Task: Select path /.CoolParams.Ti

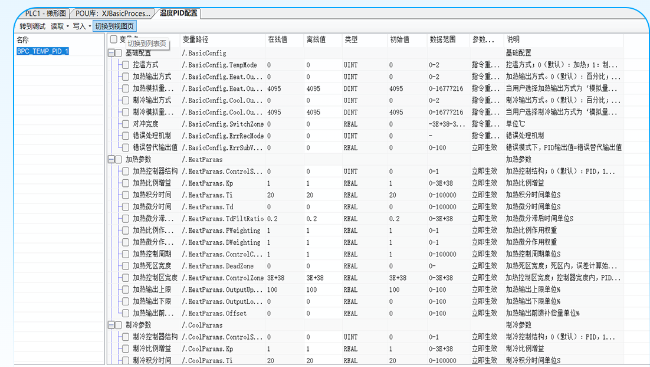Action: (207, 361)
